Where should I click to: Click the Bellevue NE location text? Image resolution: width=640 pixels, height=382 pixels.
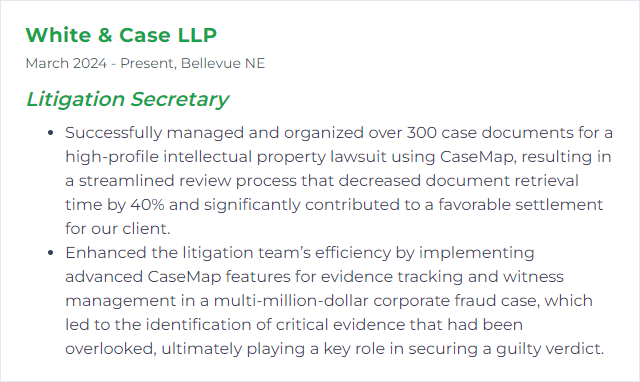point(223,63)
